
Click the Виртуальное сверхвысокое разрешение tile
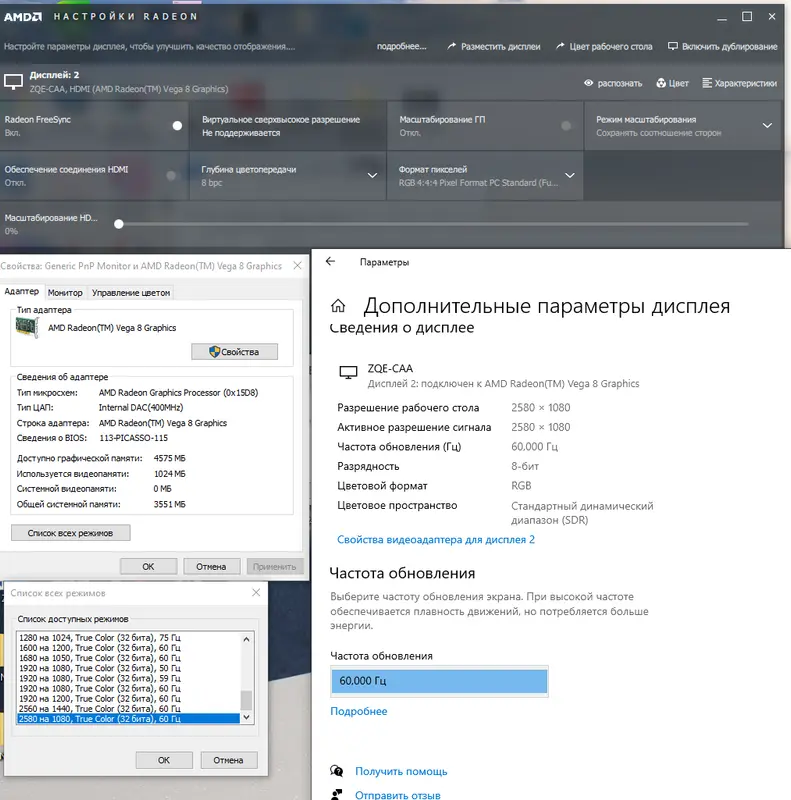click(288, 126)
